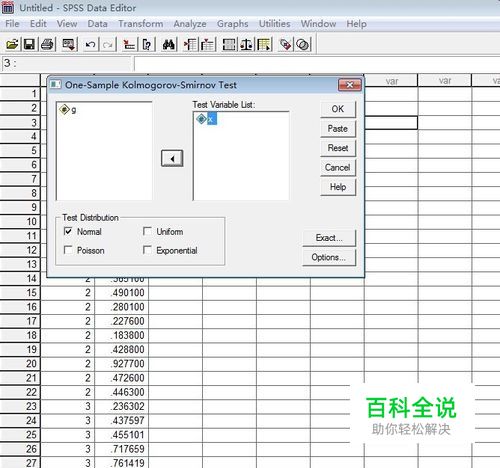This screenshot has height=468, width=500.
Task: Undo the last action in the toolbar
Action: (x=90, y=44)
